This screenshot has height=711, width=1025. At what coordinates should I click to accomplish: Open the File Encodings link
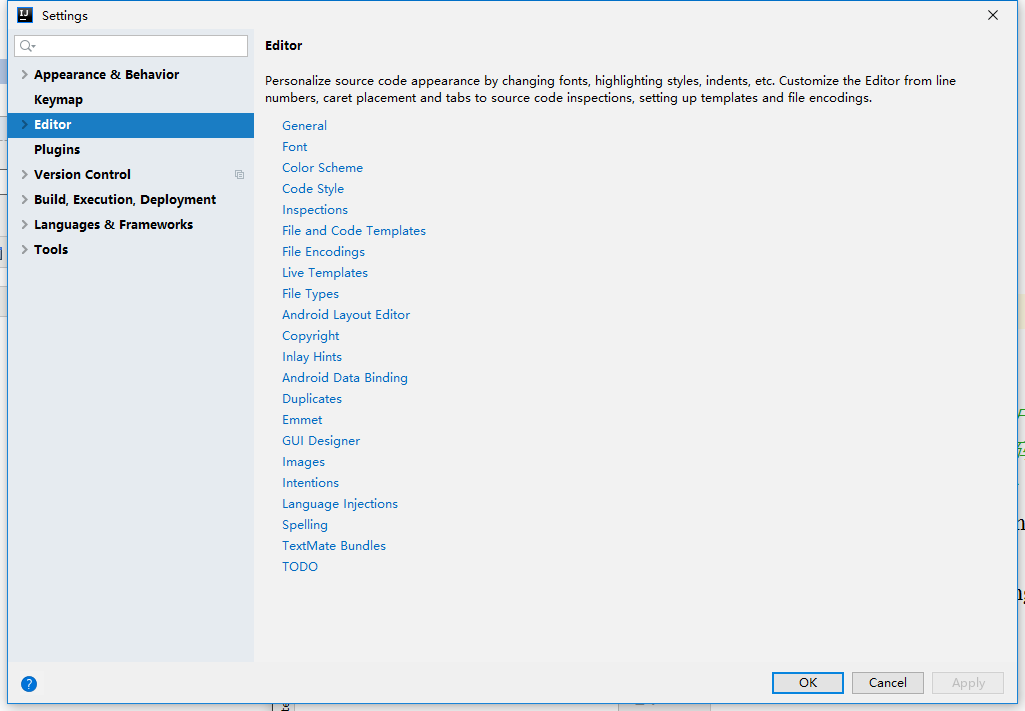pos(323,252)
